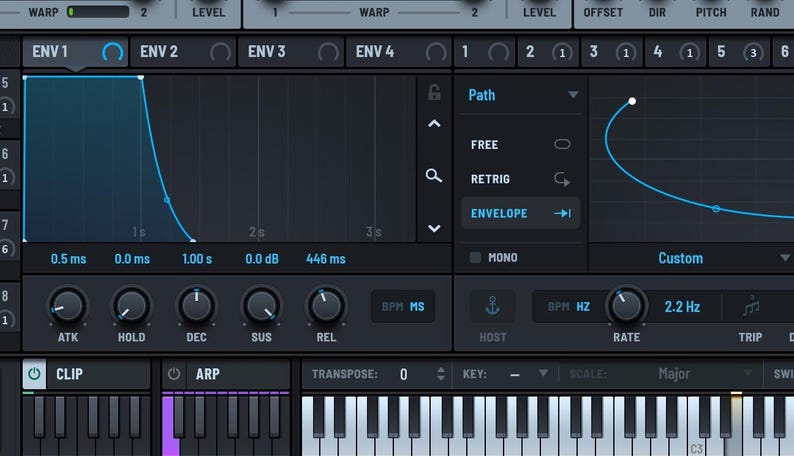Click the TRANSPOSE value 0

[404, 375]
